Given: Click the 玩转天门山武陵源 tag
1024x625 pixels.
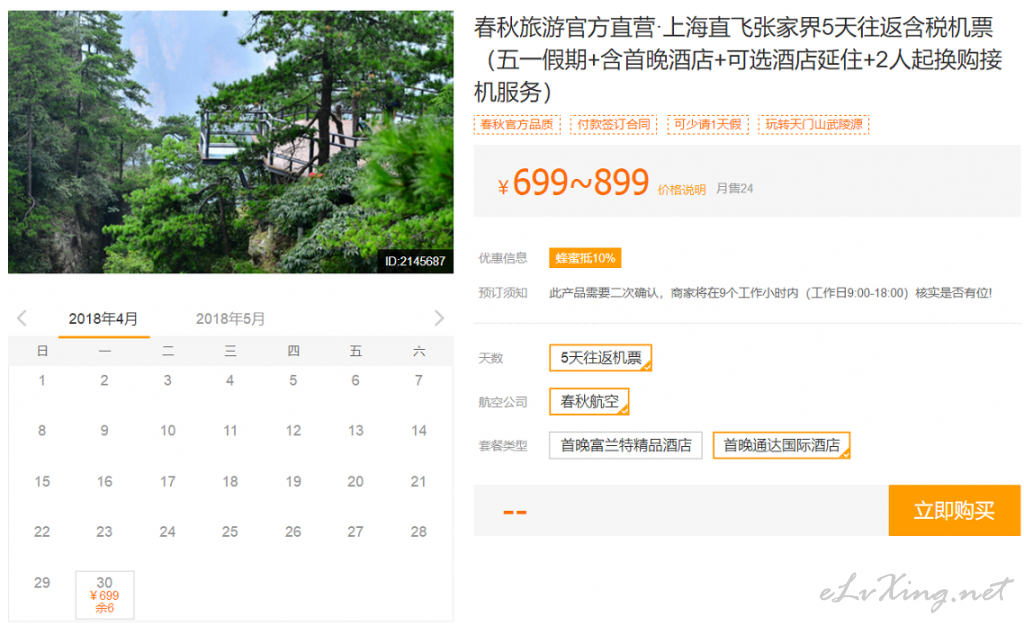Looking at the screenshot, I should (814, 124).
